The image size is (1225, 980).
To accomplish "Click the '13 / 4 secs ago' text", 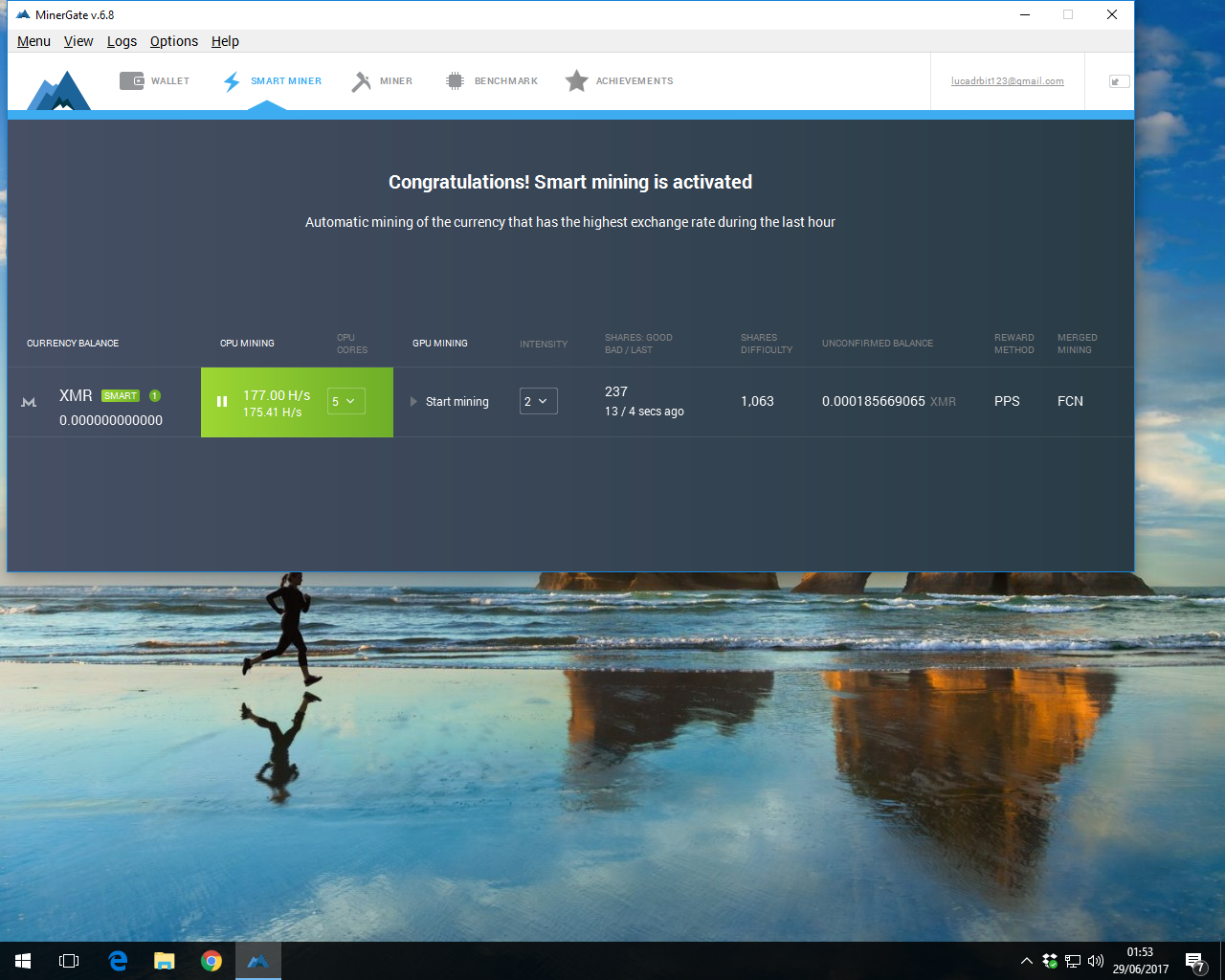I will point(644,412).
